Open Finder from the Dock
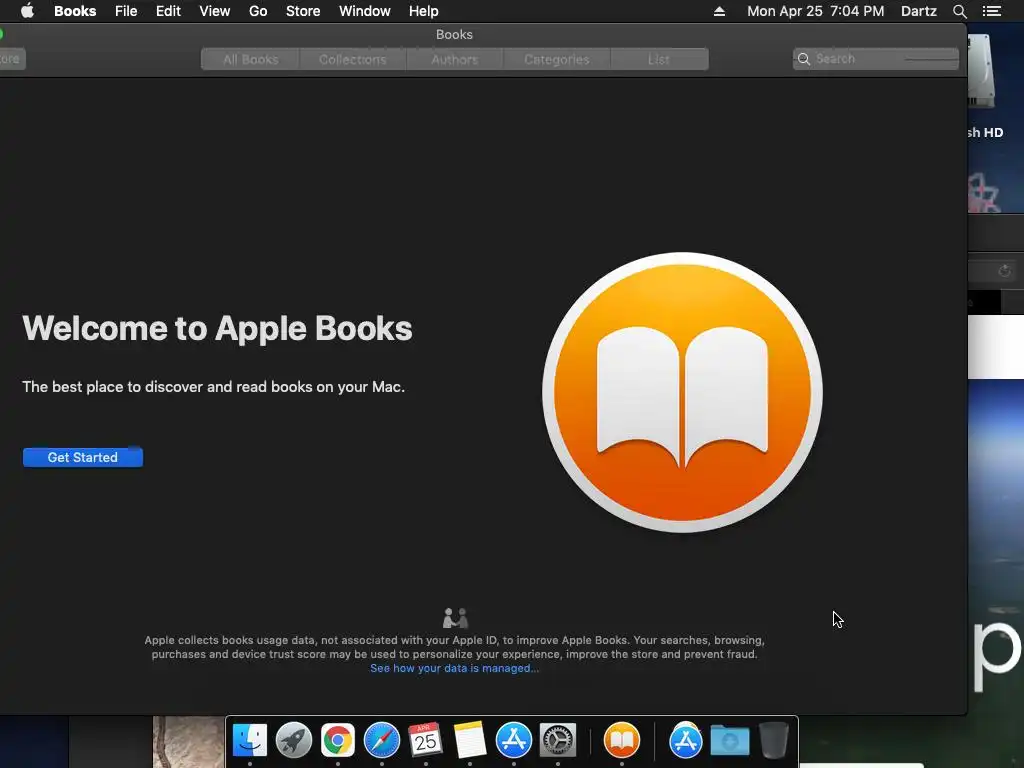Screen dimensions: 1024x768 pyautogui.click(x=250, y=741)
